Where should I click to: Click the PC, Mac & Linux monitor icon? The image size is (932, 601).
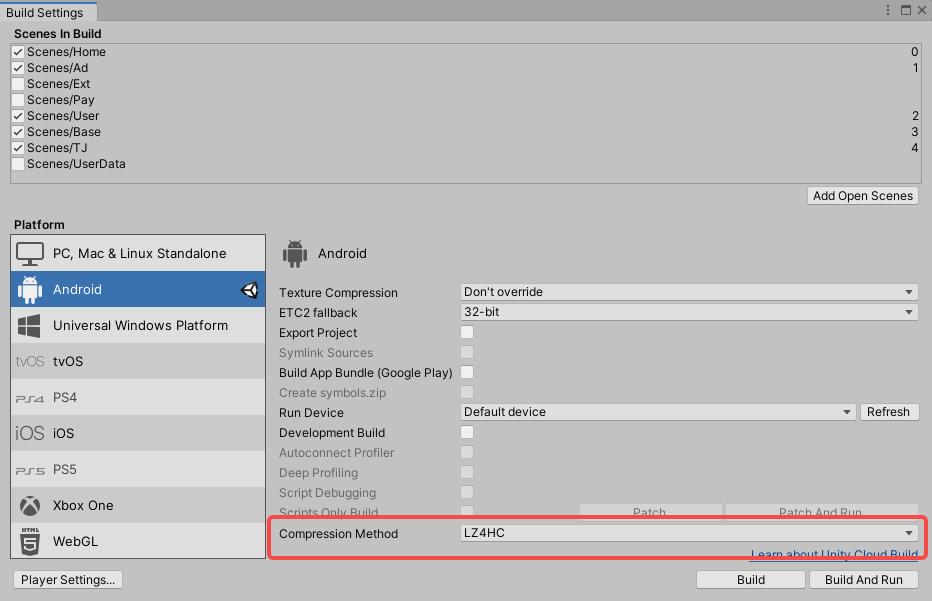point(30,254)
